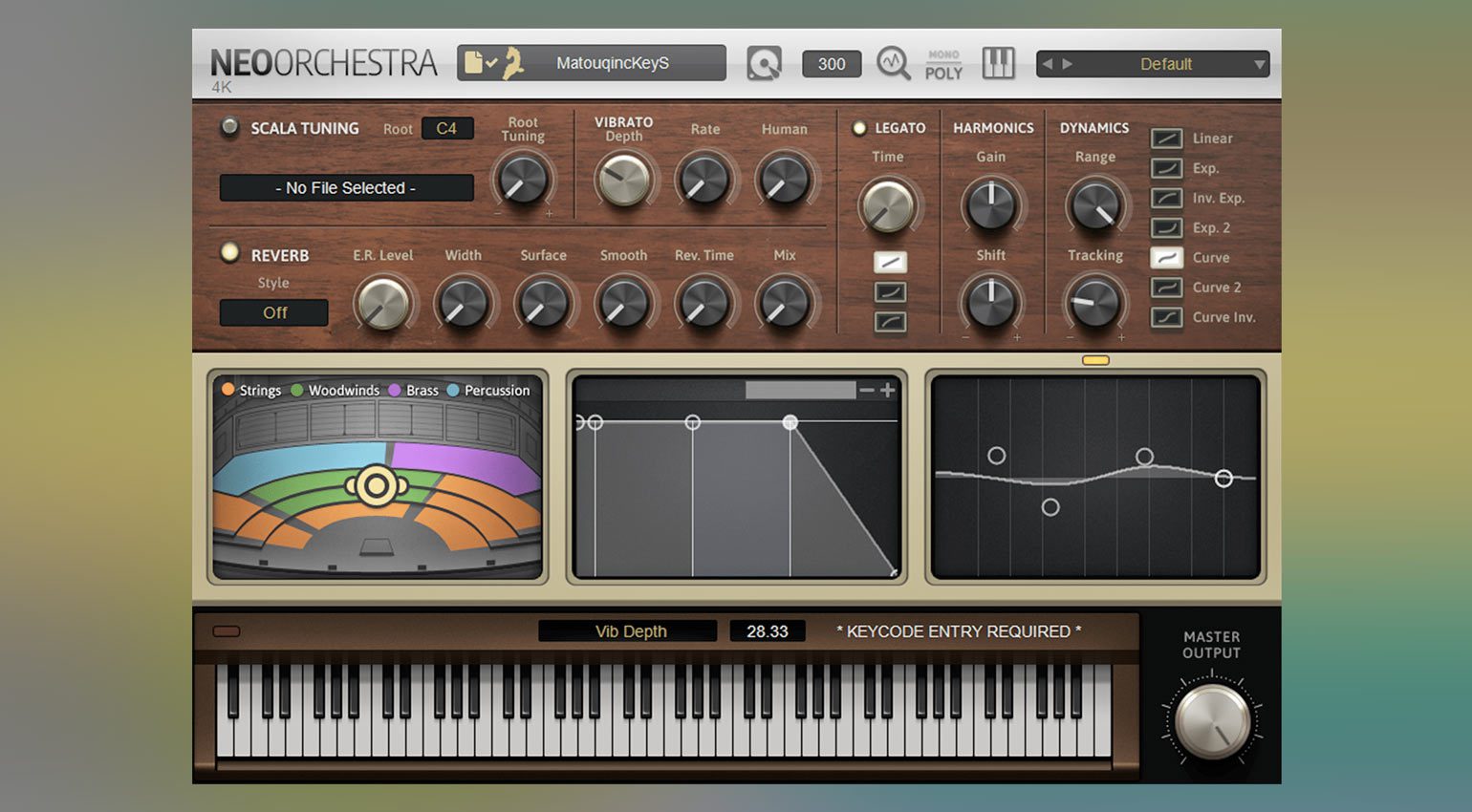Open the Reverb Style Off selector
This screenshot has height=812, width=1472.
click(x=274, y=312)
